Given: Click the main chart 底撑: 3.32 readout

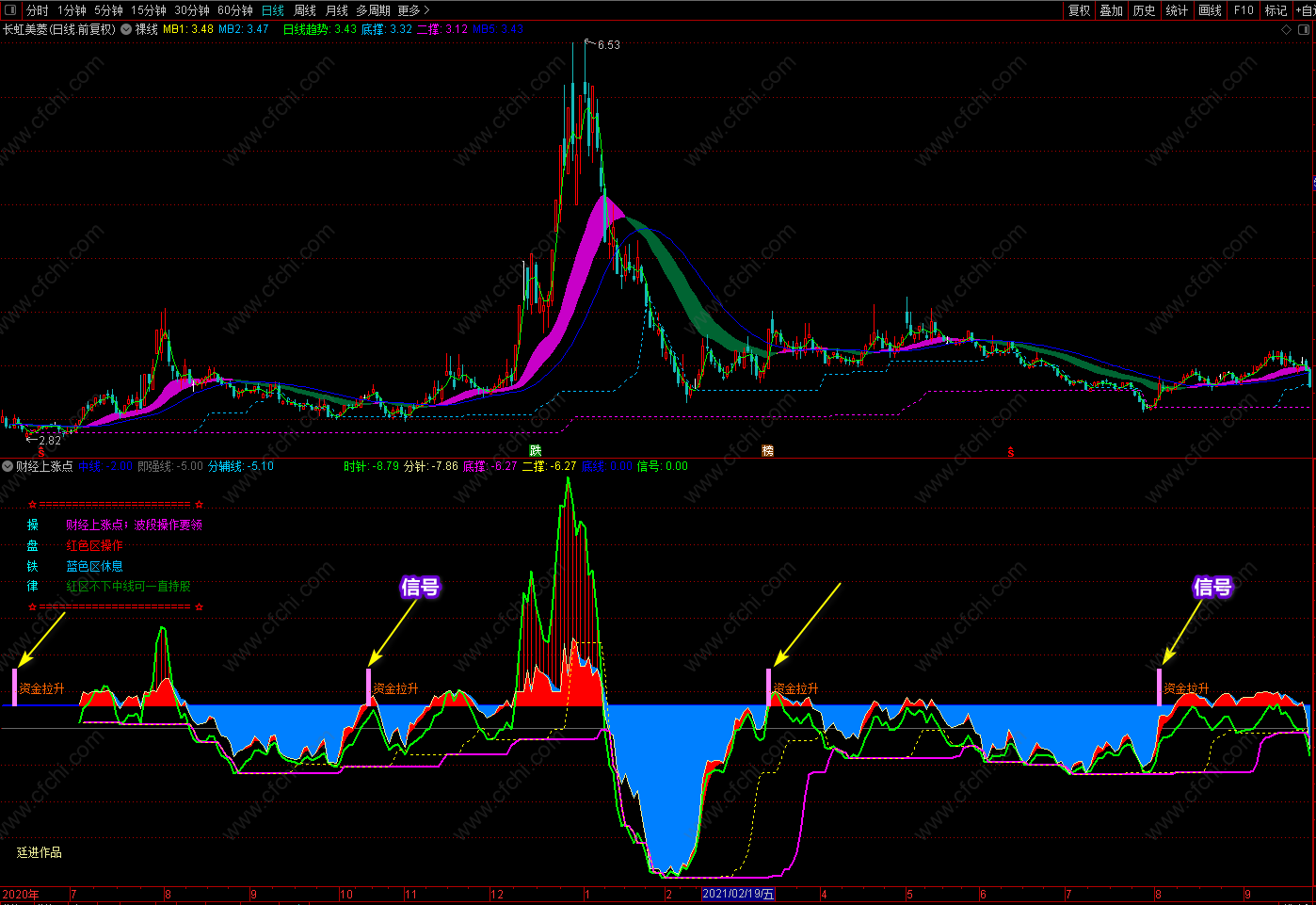Looking at the screenshot, I should 387,29.
